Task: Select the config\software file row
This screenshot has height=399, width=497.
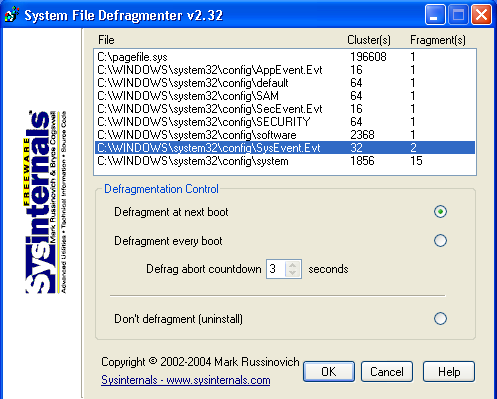Action: 285,135
